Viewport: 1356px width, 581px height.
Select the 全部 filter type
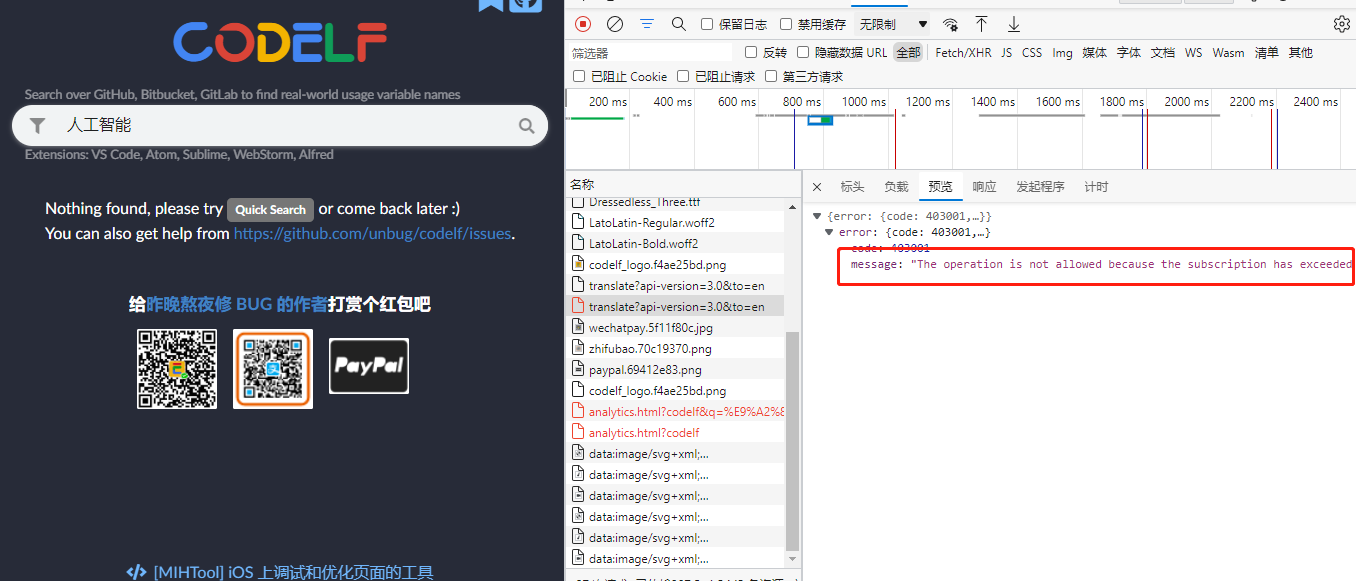(x=908, y=53)
